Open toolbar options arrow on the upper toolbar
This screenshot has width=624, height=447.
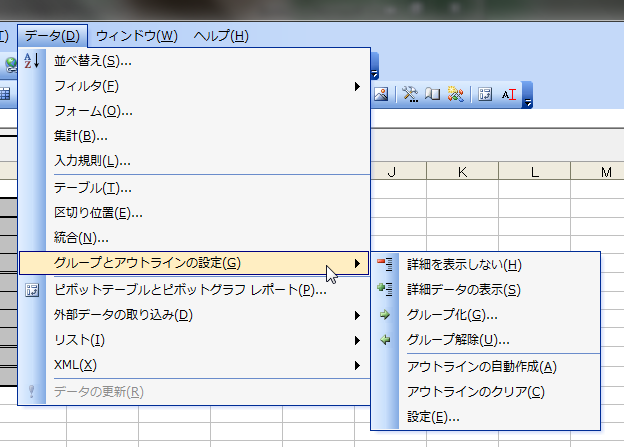(374, 66)
